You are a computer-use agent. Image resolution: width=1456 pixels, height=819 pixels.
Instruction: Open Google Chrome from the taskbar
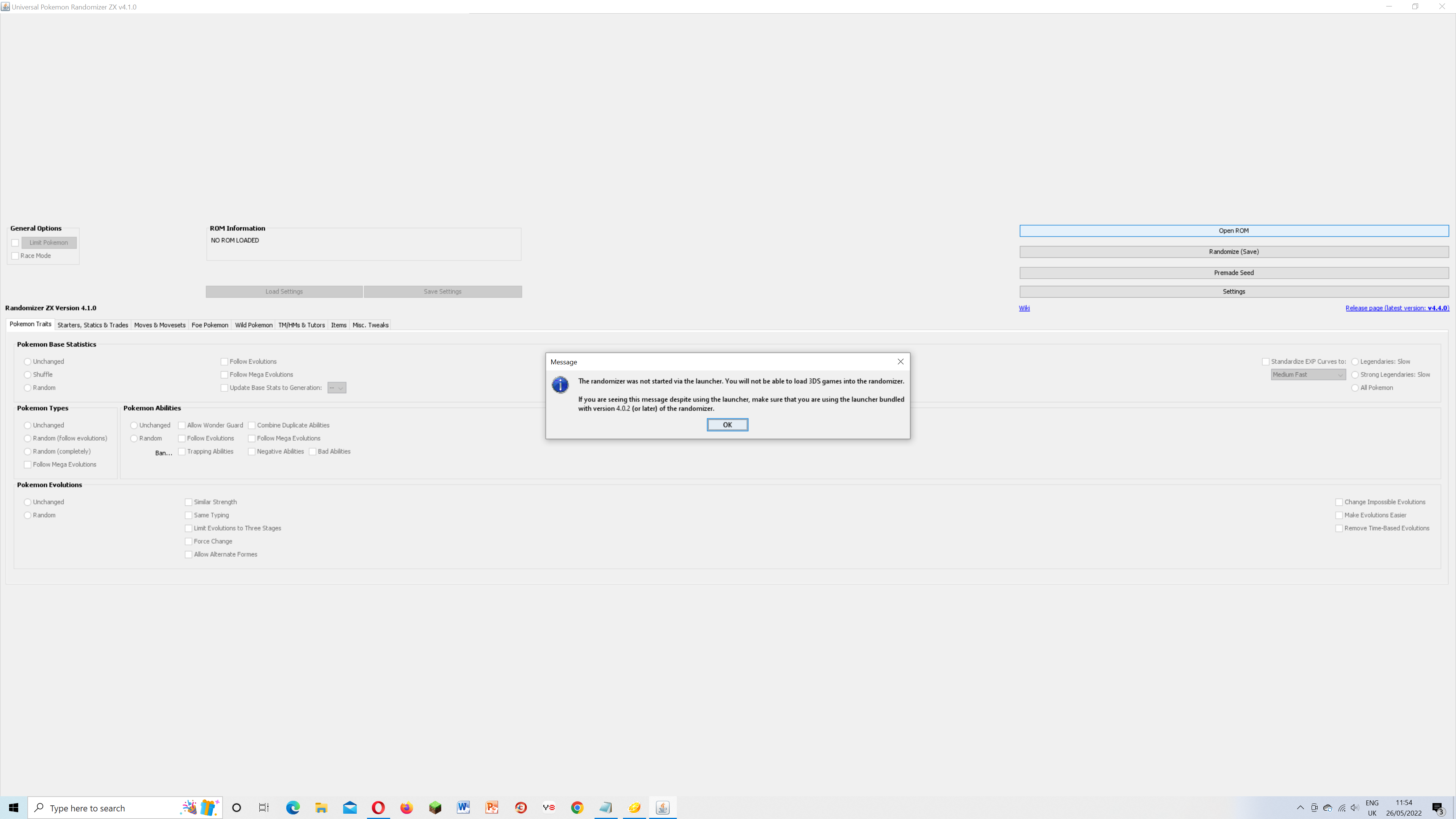pos(577,807)
